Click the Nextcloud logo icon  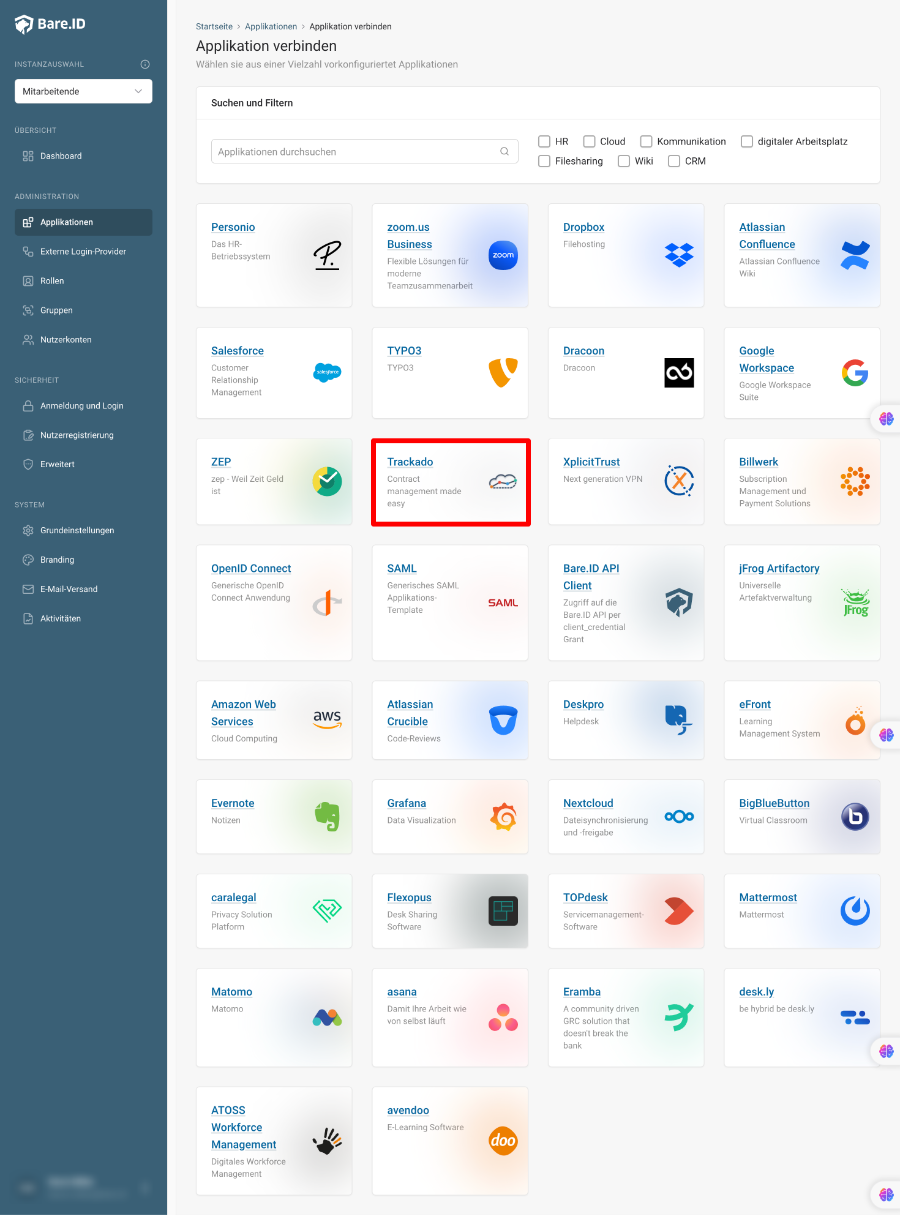[x=679, y=817]
